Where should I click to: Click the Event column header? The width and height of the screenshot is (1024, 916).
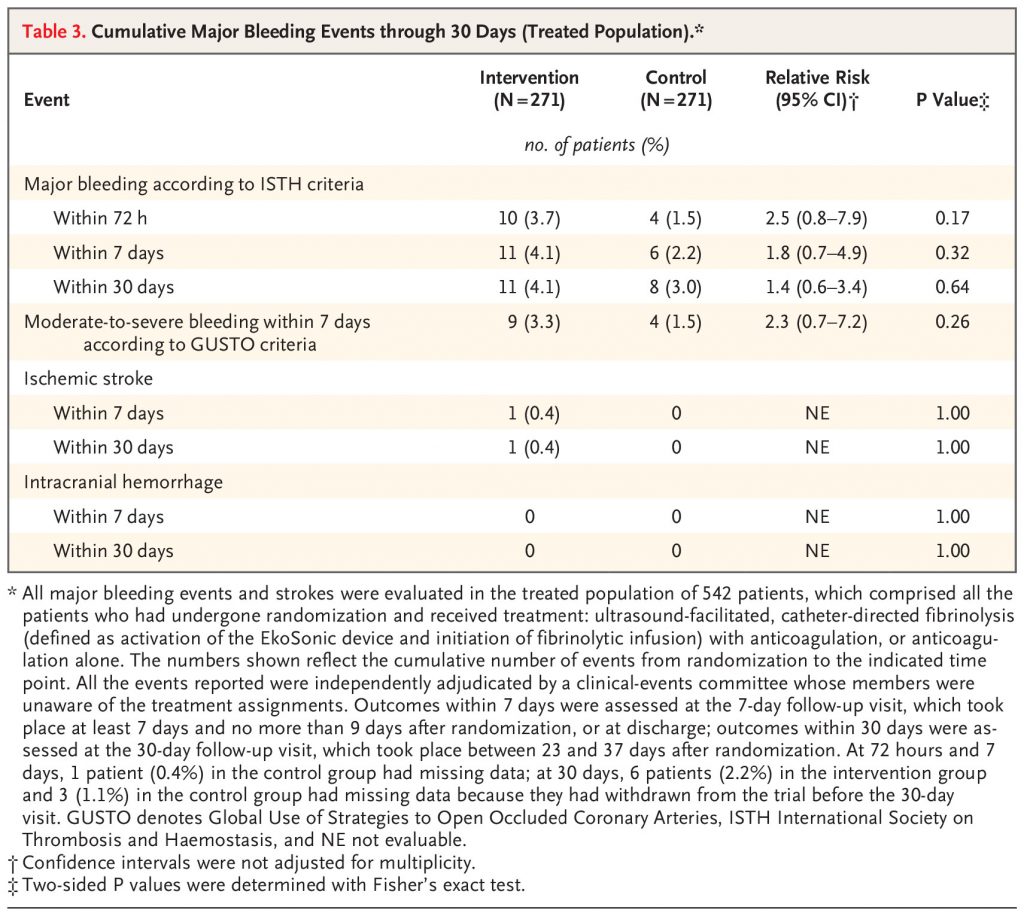pos(46,100)
